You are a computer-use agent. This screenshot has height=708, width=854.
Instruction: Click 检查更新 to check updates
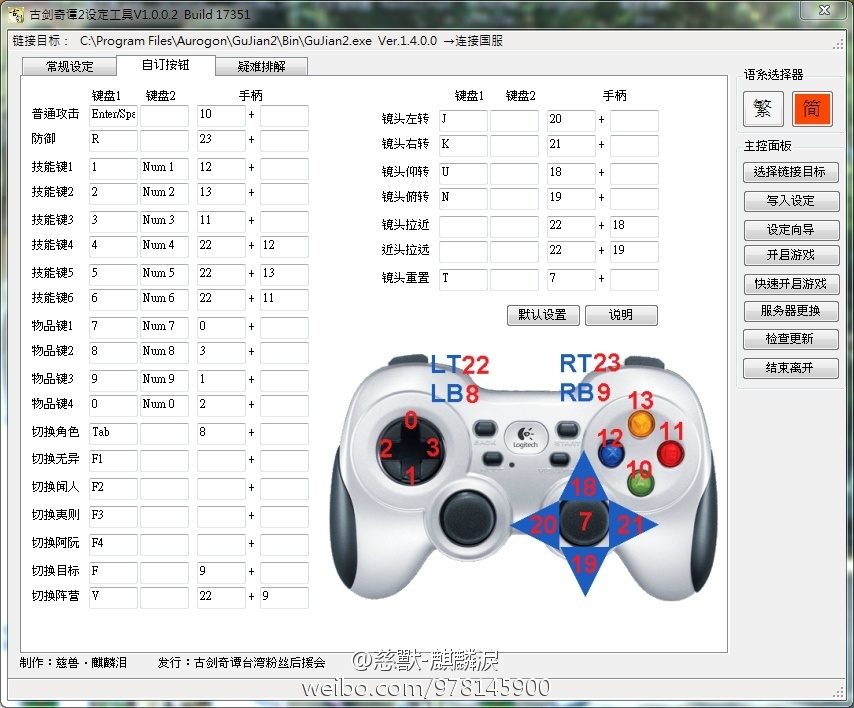(x=790, y=339)
